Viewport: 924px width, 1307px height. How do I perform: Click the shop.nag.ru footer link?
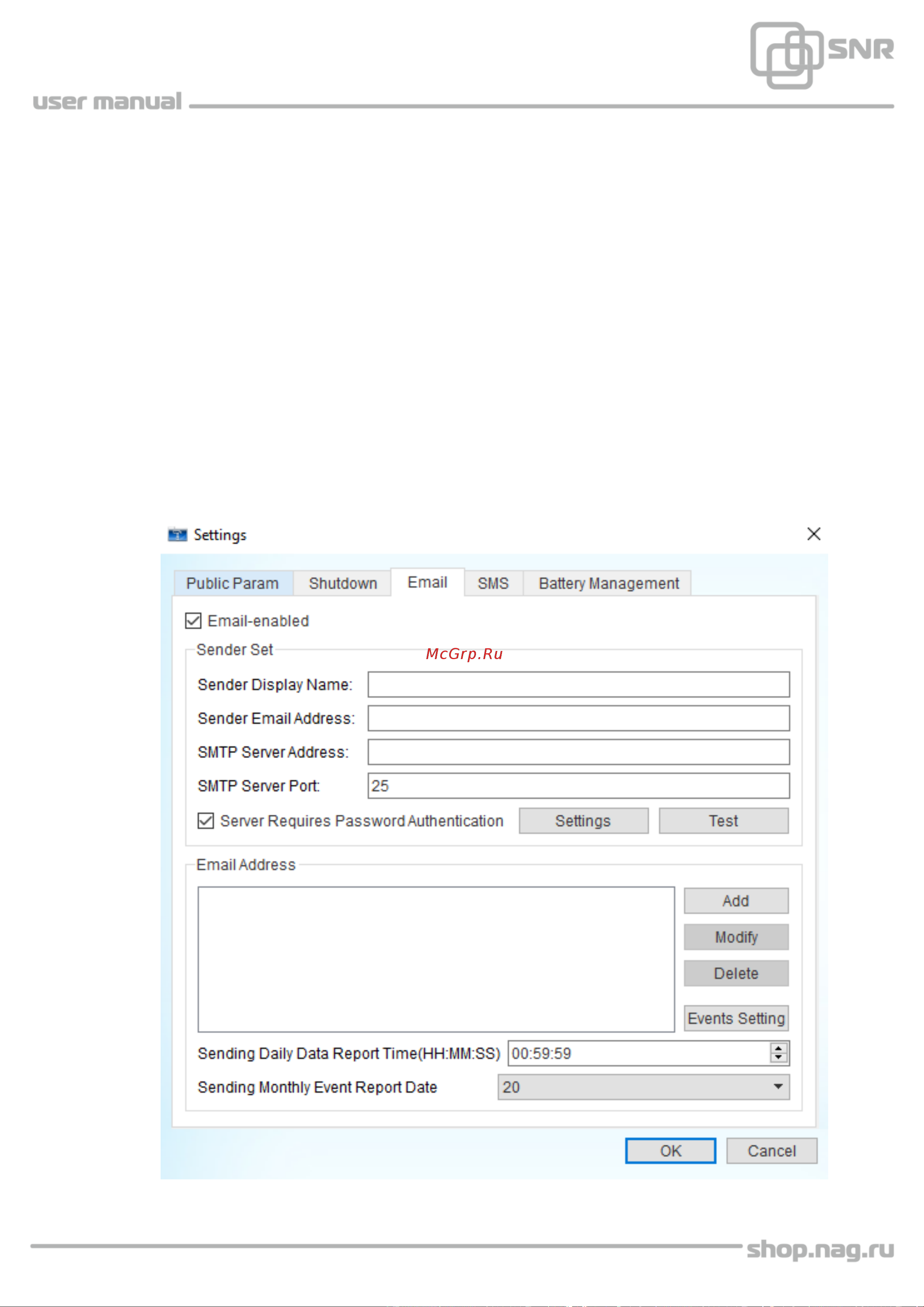coord(820,1250)
